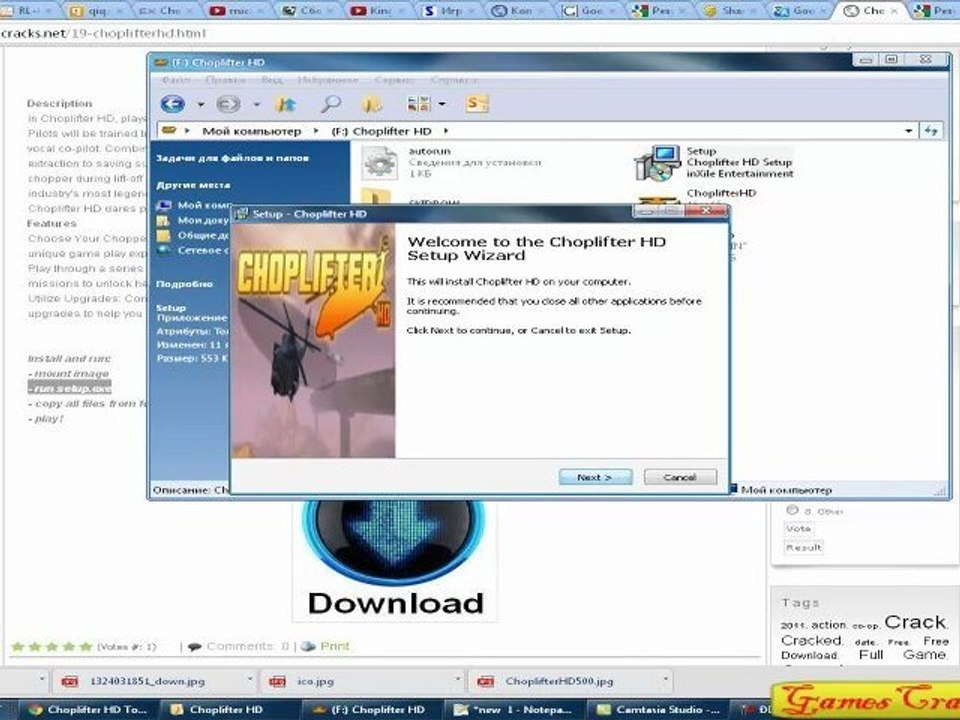Open downloaded file 1324031851_down.jpg
Image resolution: width=960 pixels, height=720 pixels.
click(147, 681)
